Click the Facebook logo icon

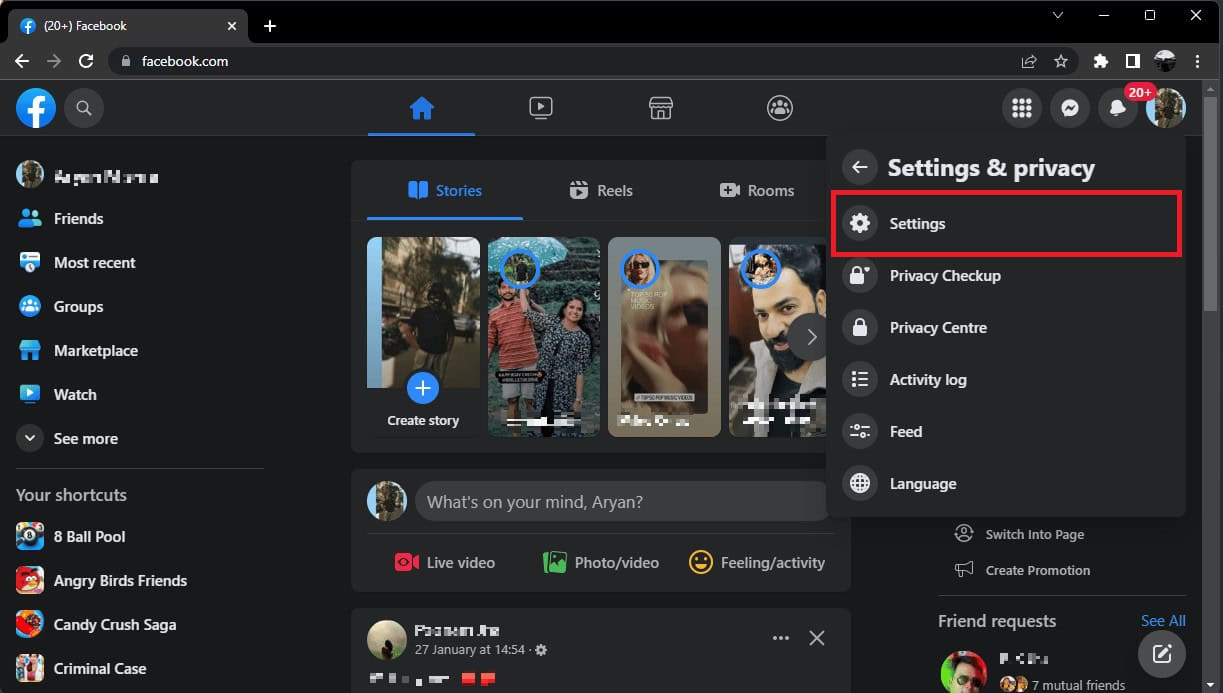36,108
